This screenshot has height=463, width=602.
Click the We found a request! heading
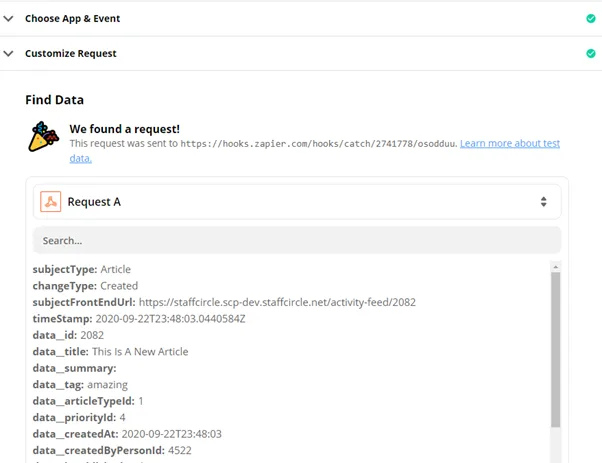click(x=124, y=129)
